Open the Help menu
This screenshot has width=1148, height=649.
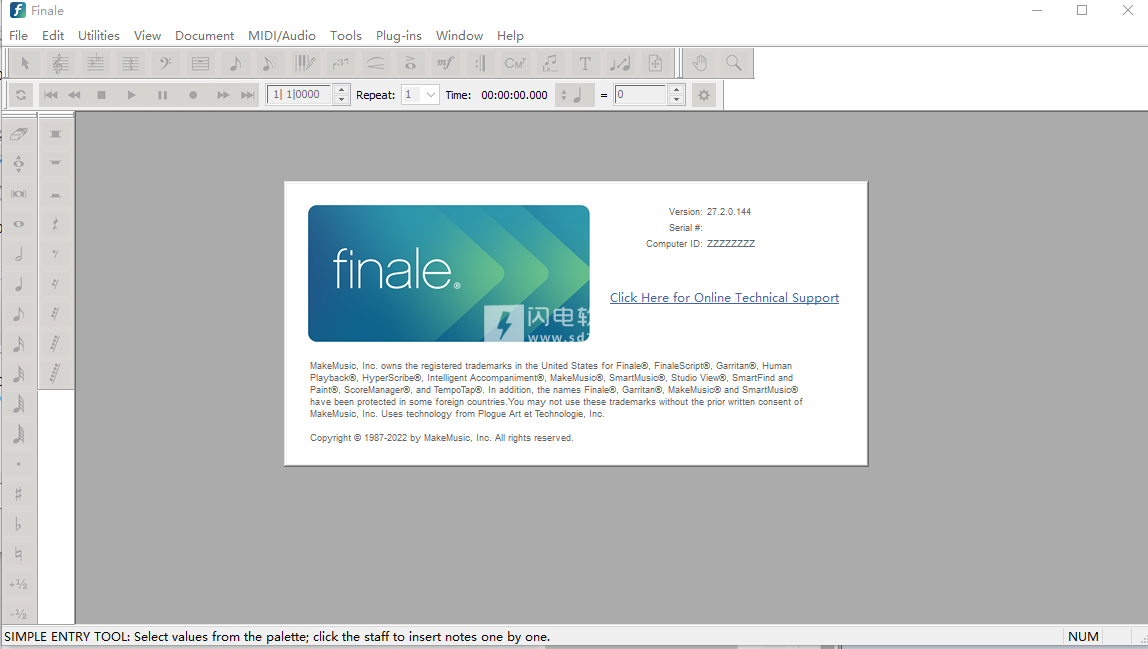point(510,35)
